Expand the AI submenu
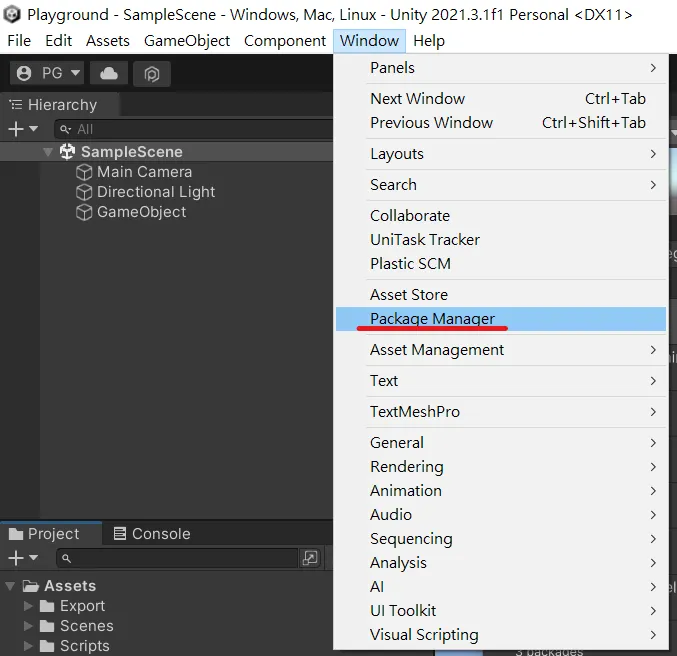Viewport: 677px width, 656px height. [501, 587]
